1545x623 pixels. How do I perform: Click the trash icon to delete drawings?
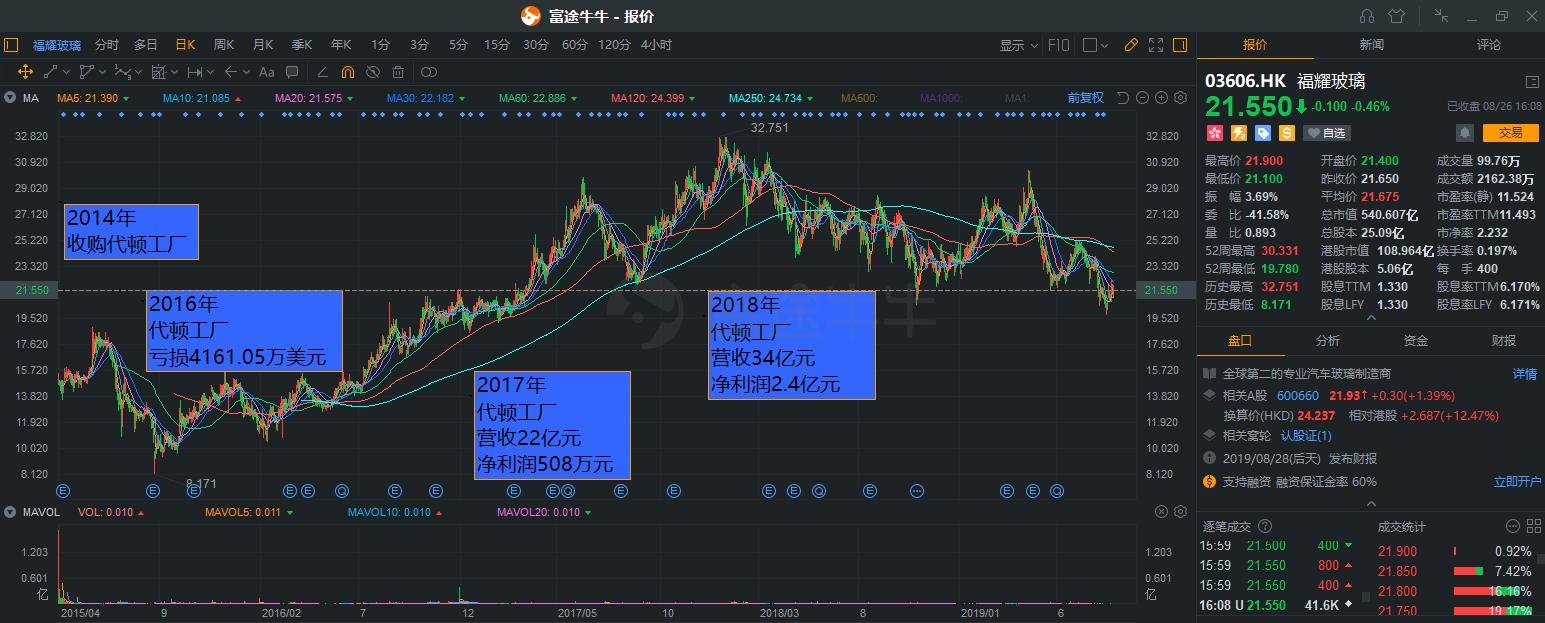(398, 72)
